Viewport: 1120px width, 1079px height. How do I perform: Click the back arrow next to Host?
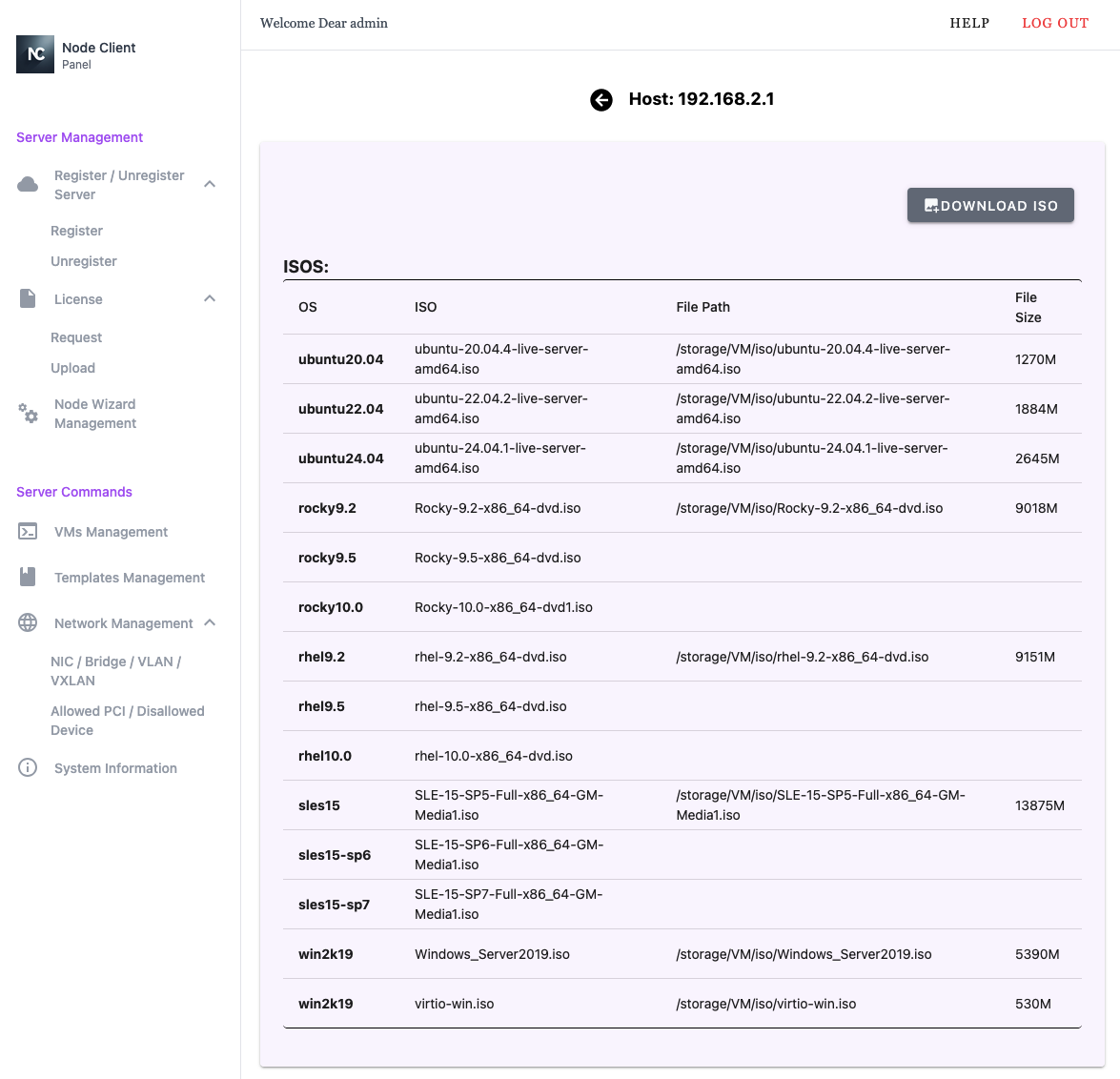click(x=601, y=100)
